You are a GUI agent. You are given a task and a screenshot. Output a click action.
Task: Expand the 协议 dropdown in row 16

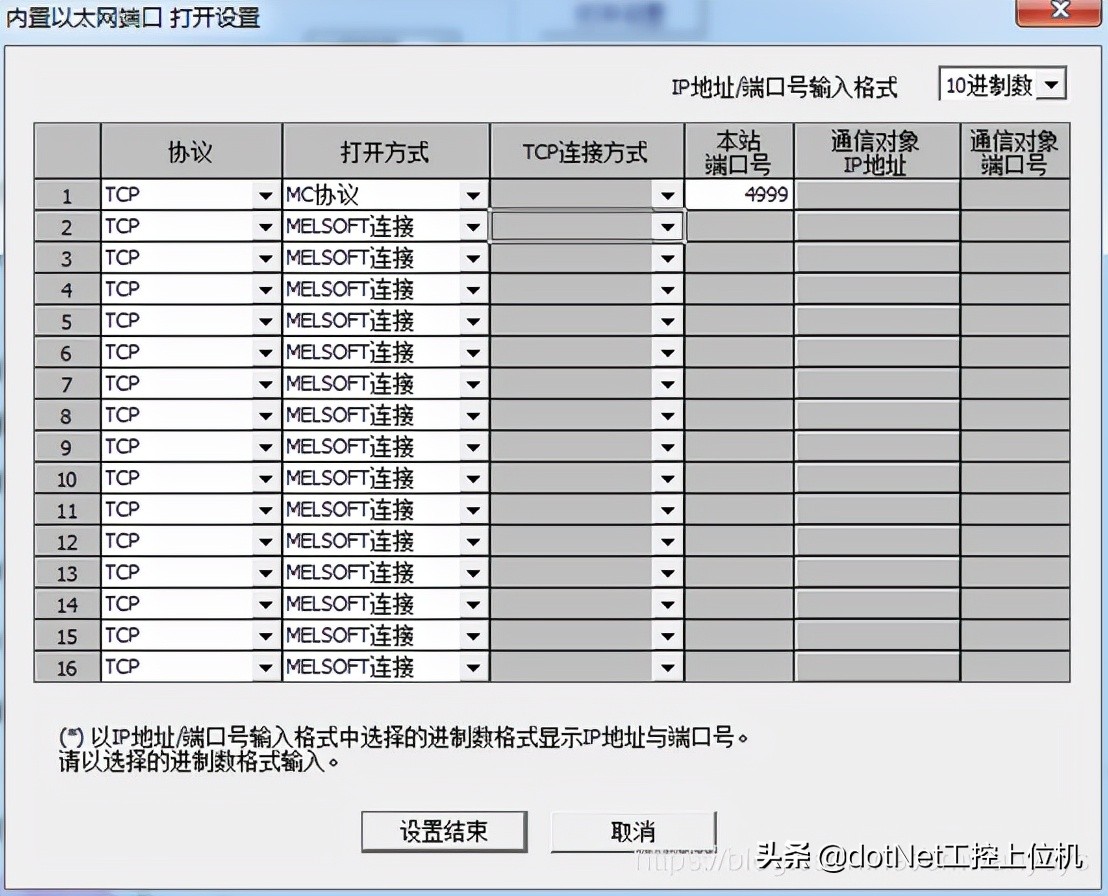tap(266, 667)
